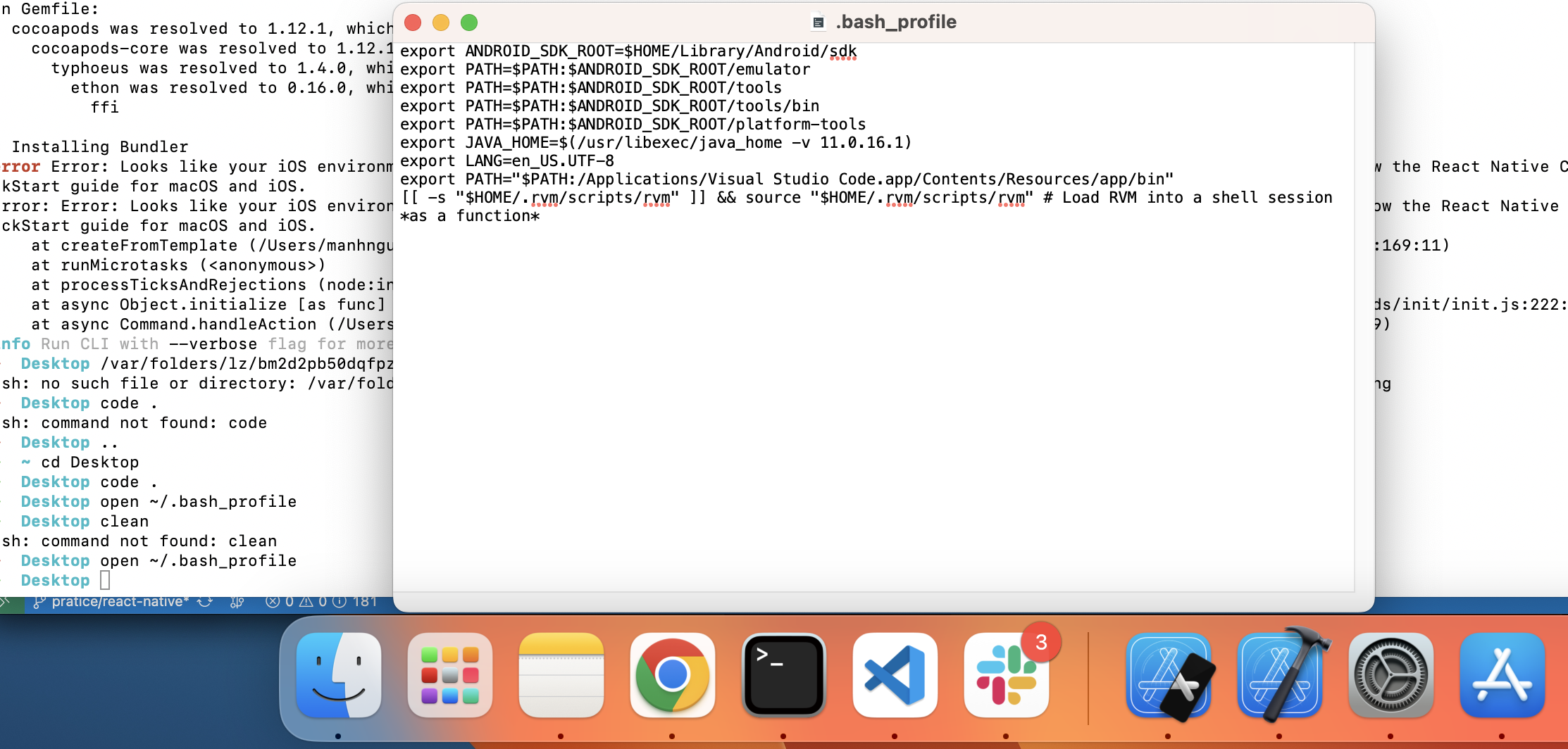The width and height of the screenshot is (1568, 749).
Task: Click 'sh: no such file or directory' terminal line
Action: (197, 384)
